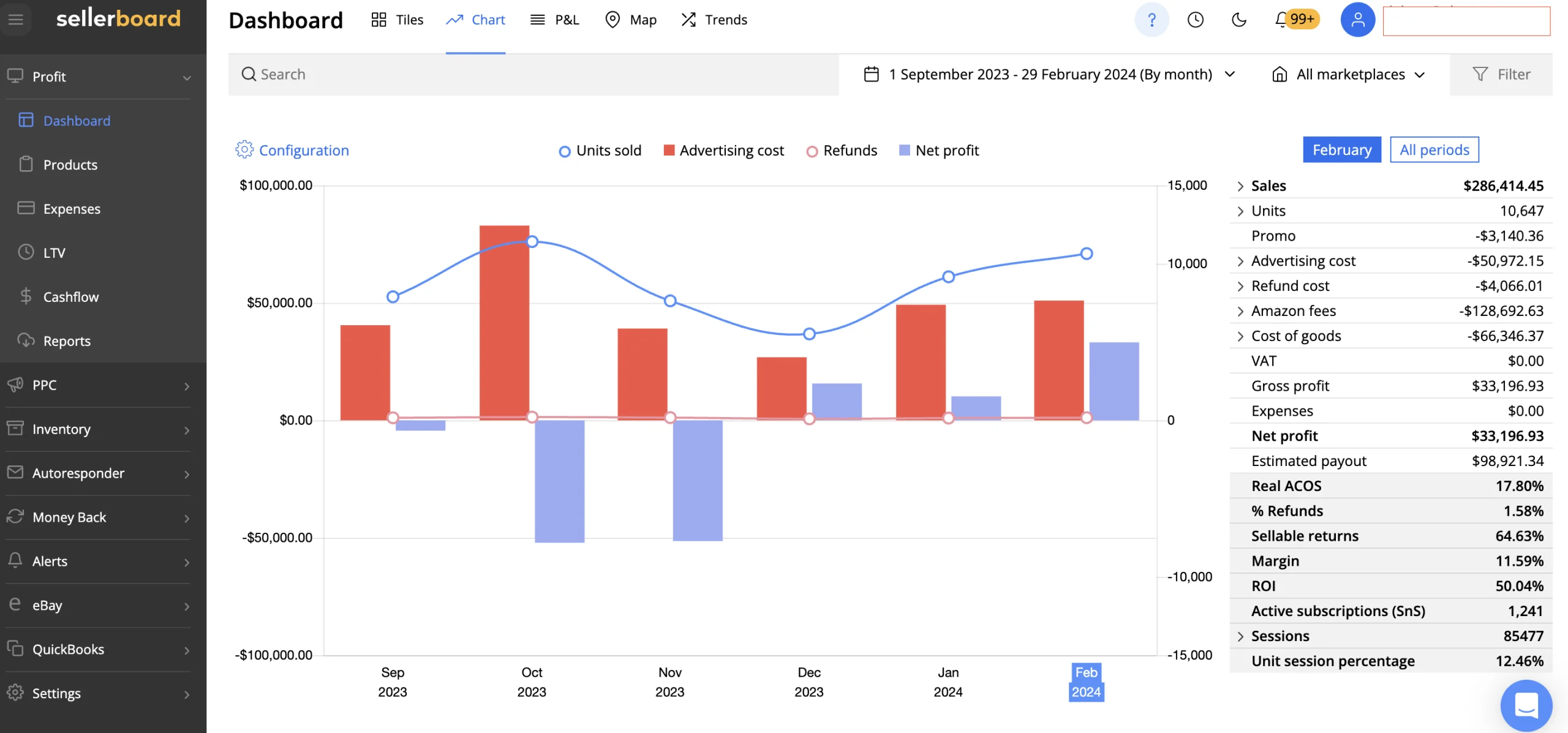Toggle Advertising cost series in legend
The height and width of the screenshot is (733, 1568).
point(723,151)
